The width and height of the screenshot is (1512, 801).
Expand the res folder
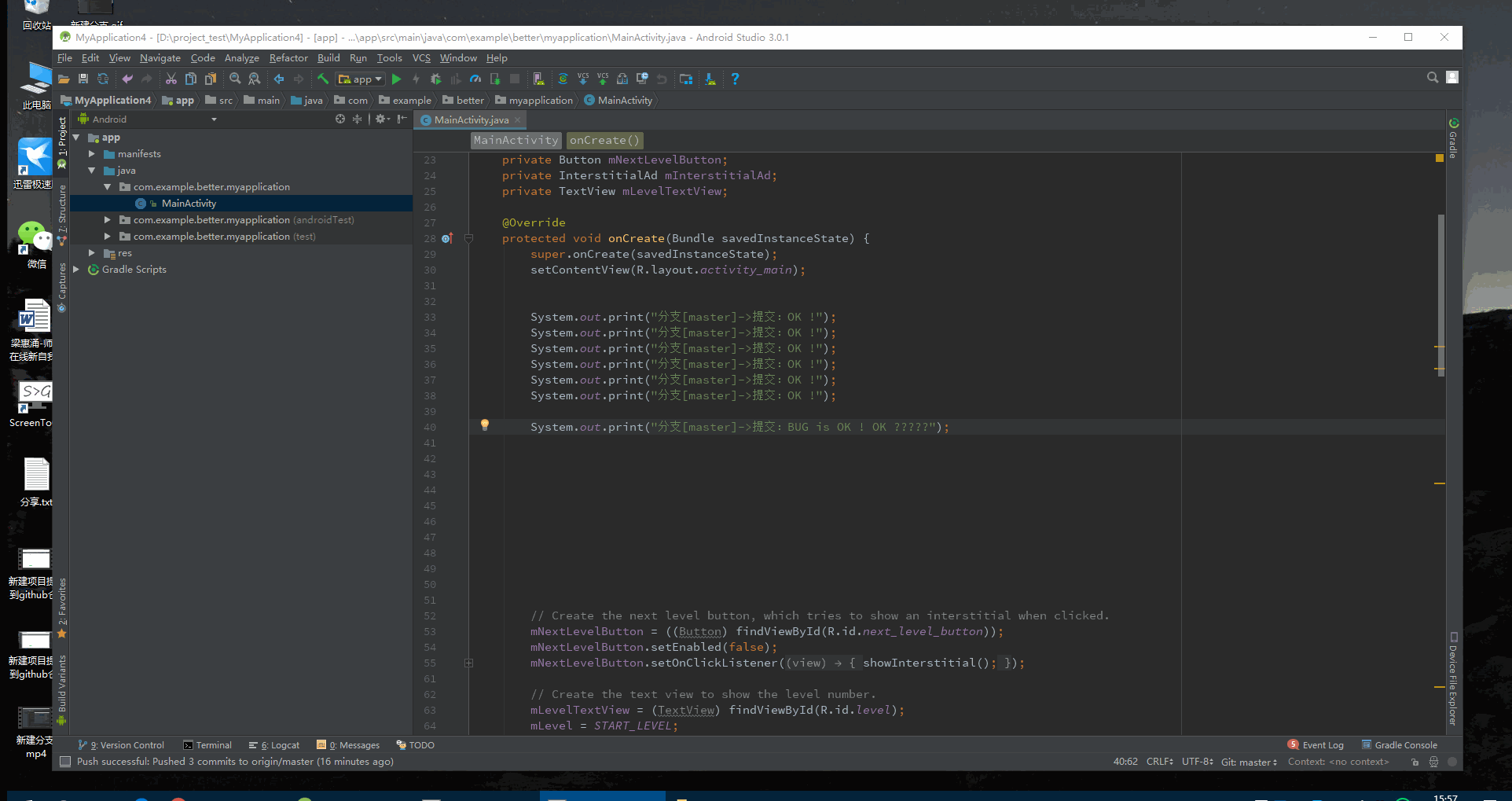(92, 253)
